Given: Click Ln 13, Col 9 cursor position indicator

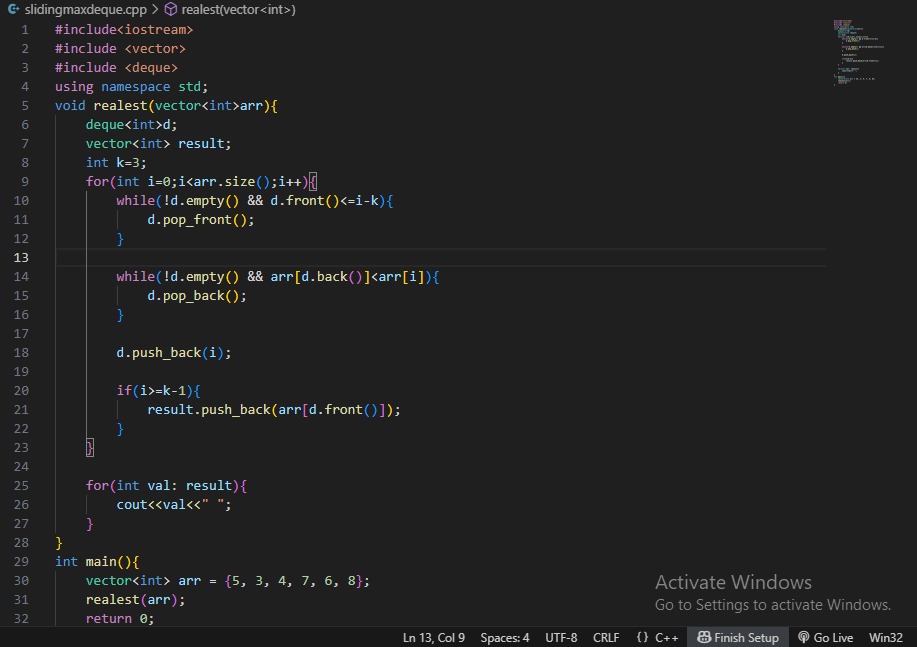Looking at the screenshot, I should 433,638.
